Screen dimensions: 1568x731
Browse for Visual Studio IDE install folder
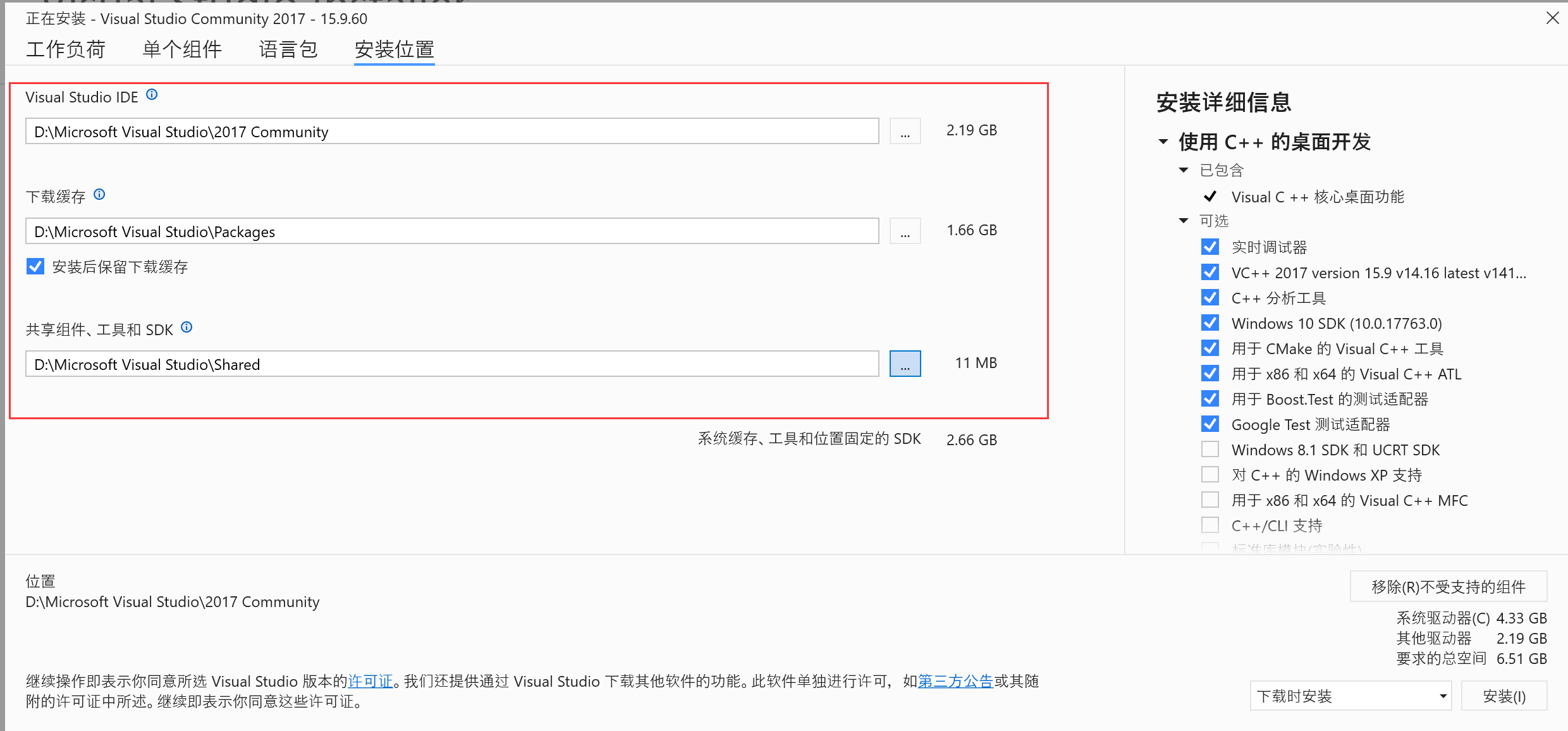tap(905, 132)
